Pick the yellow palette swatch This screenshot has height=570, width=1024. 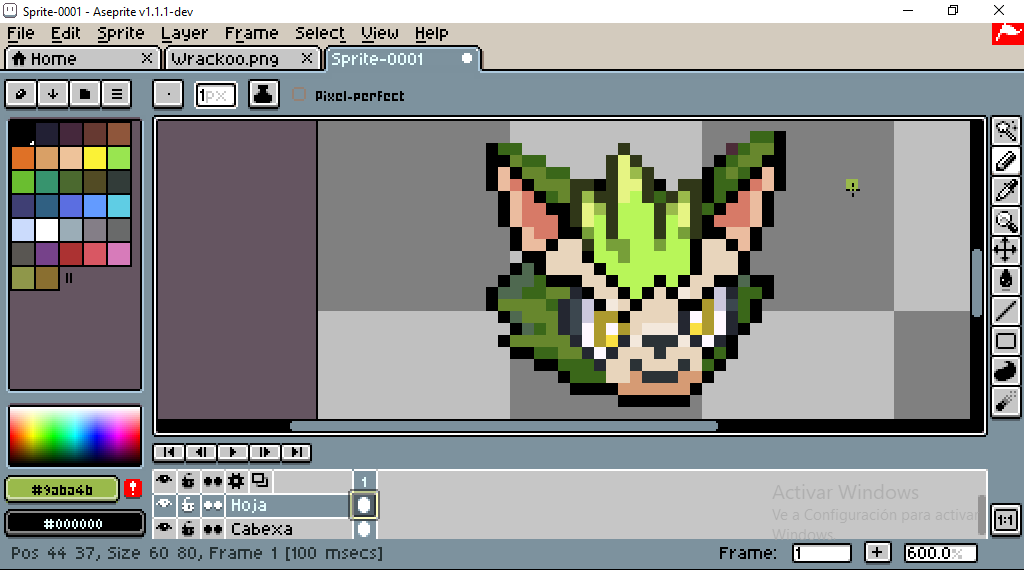[x=95, y=158]
